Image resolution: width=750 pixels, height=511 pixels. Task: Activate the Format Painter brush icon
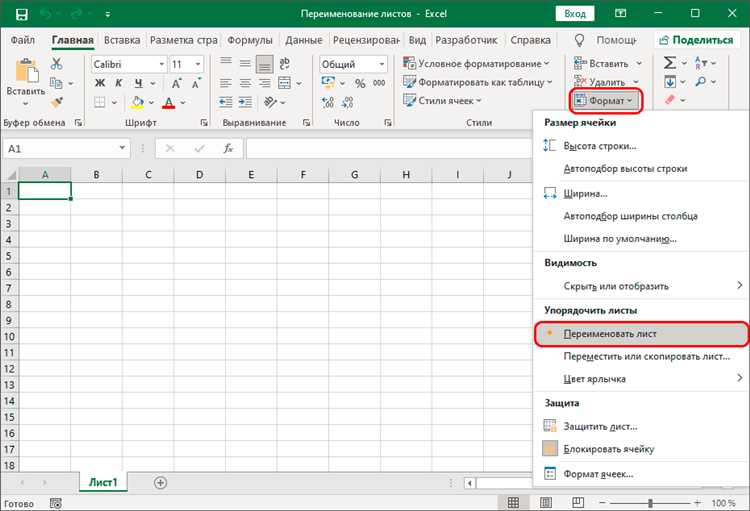pos(56,102)
